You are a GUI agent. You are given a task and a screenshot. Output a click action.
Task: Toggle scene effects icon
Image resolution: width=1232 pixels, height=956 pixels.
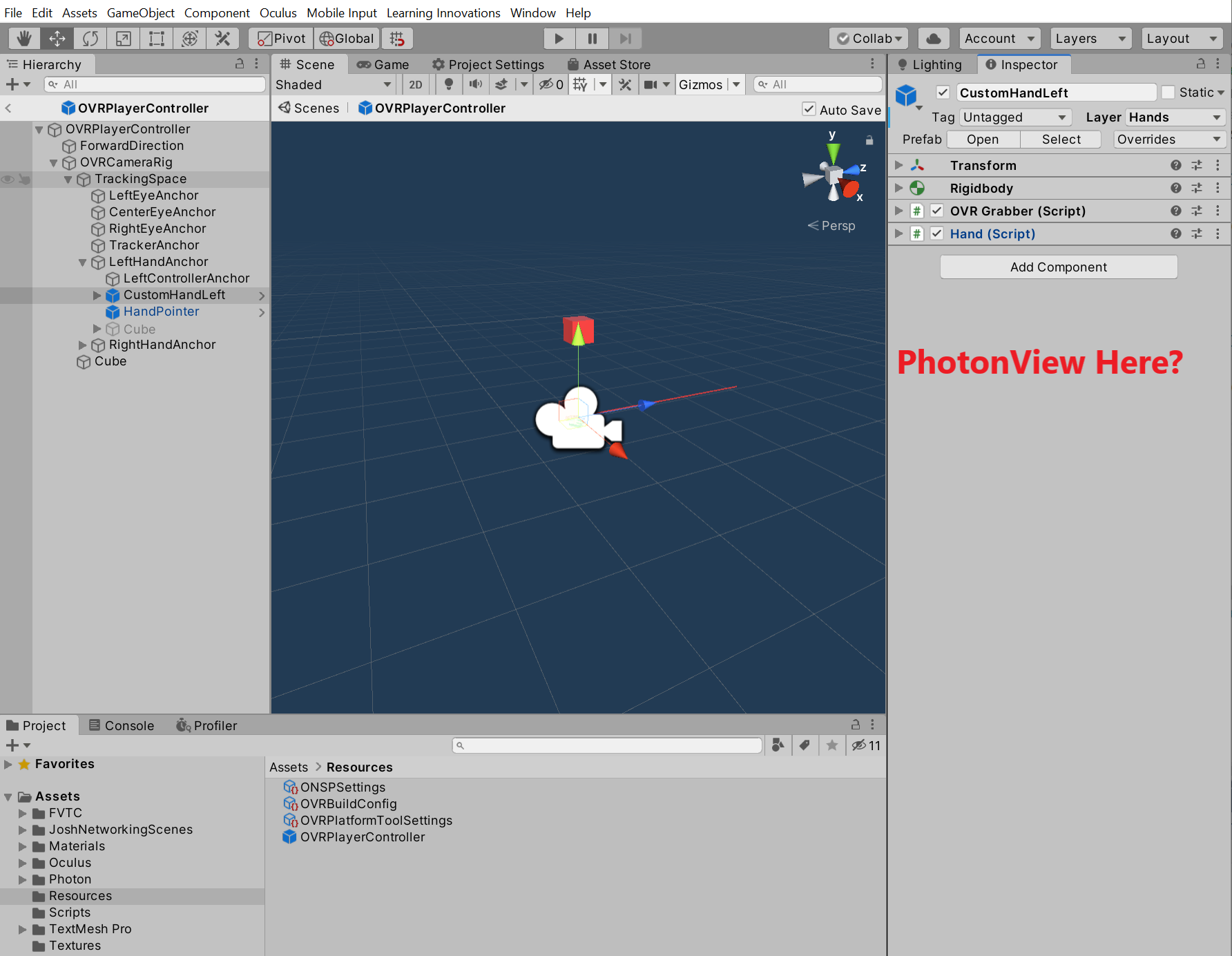pyautogui.click(x=501, y=84)
